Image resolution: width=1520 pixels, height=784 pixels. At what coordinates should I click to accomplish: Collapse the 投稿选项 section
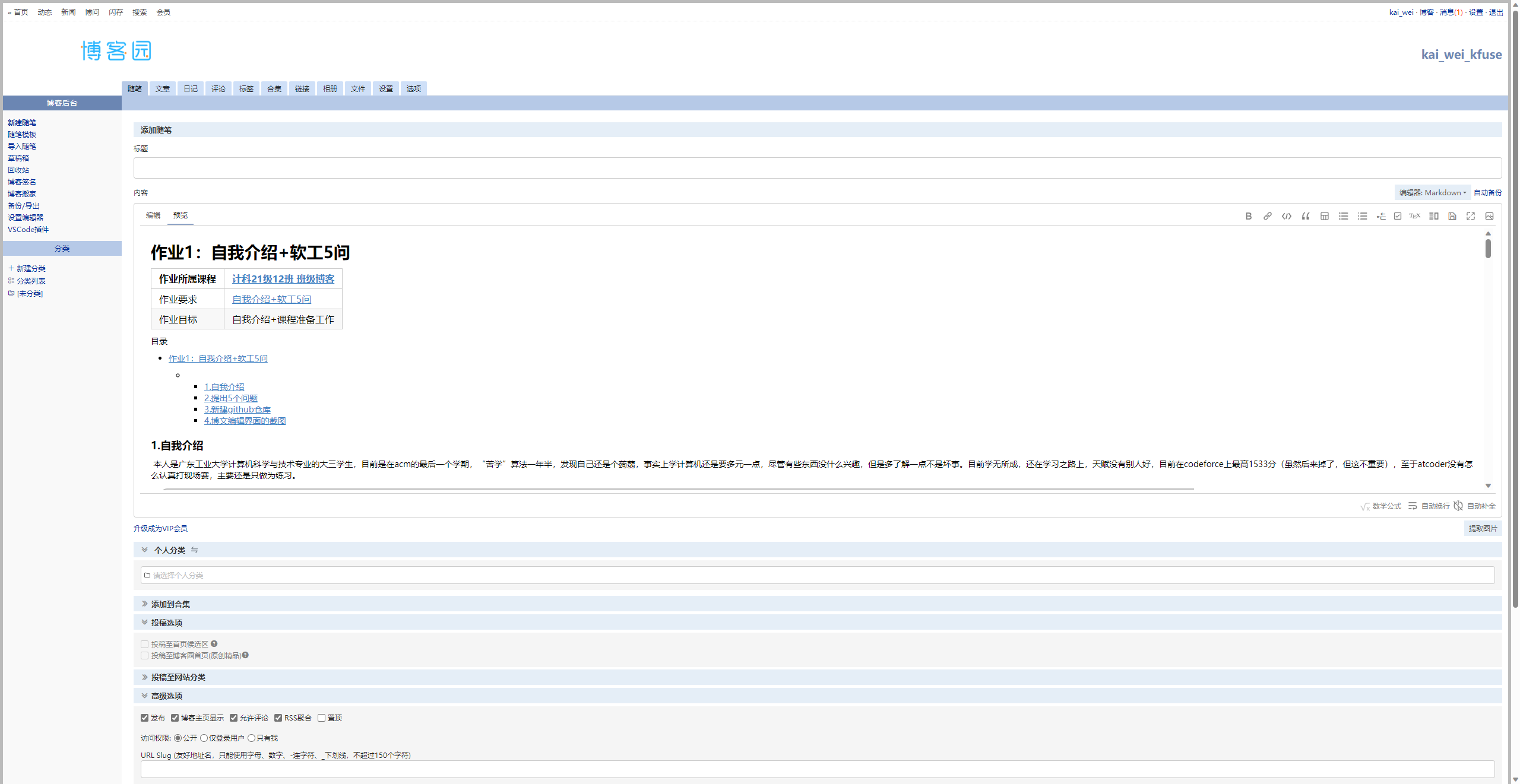coord(144,623)
